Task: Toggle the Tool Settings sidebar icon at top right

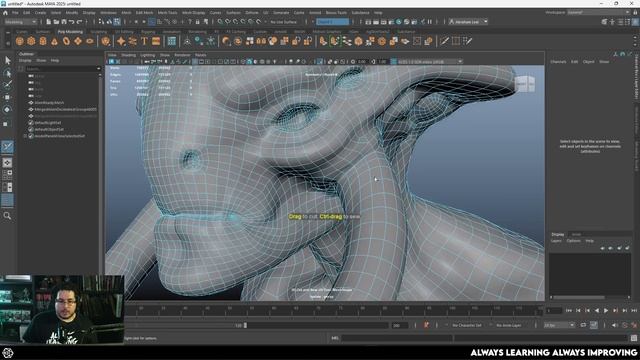Action: click(x=628, y=22)
